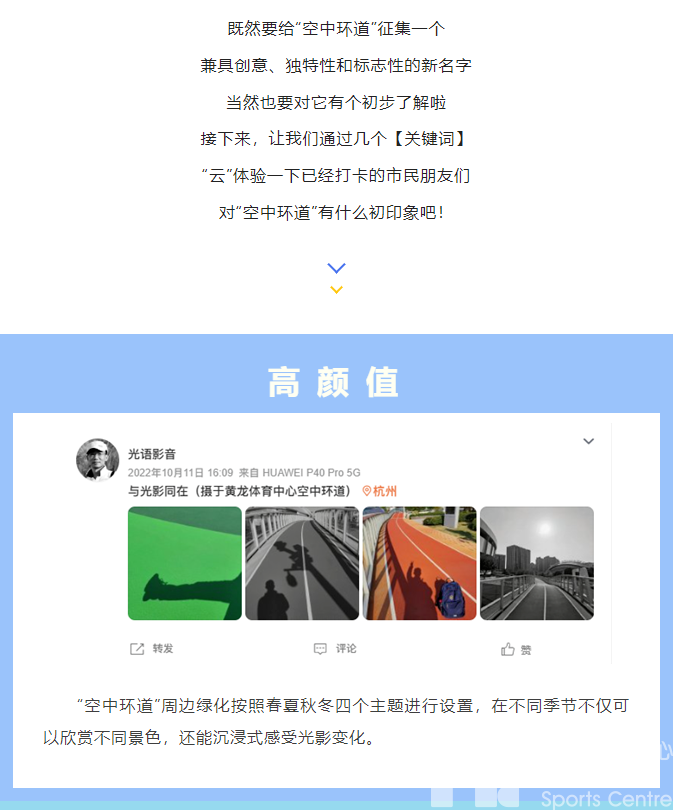
Task: Open 光语影音 profile avatar
Action: pyautogui.click(x=98, y=460)
